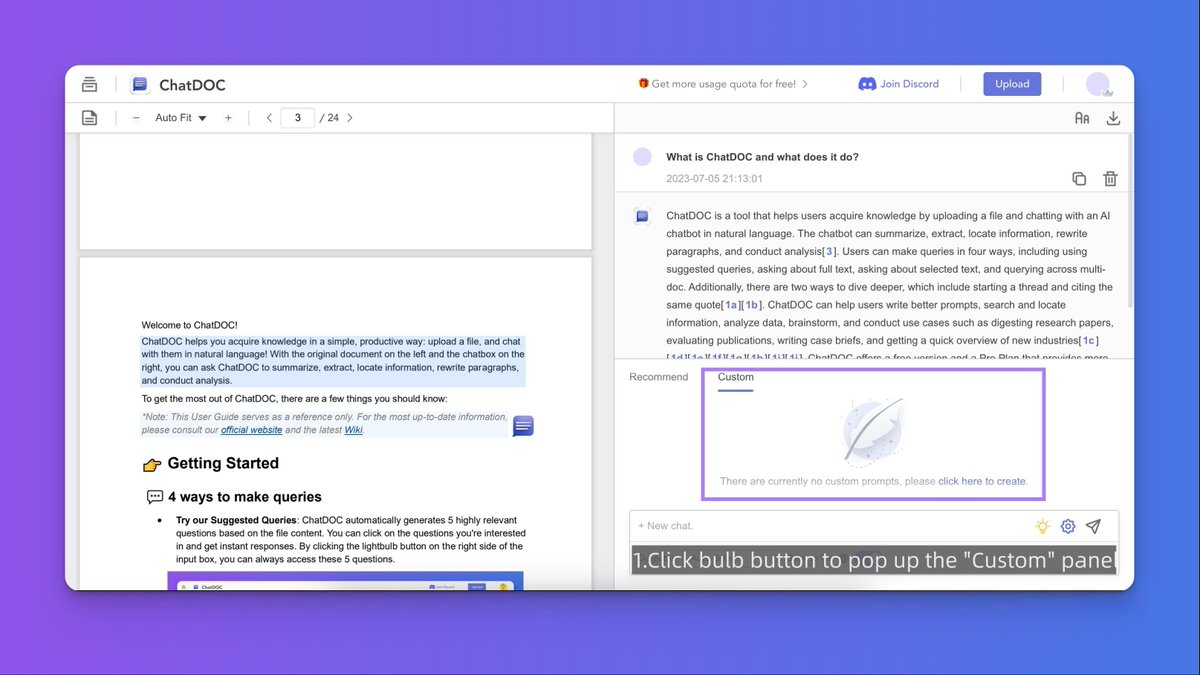1200x675 pixels.
Task: Zoom in with the plus icon
Action: (x=228, y=118)
